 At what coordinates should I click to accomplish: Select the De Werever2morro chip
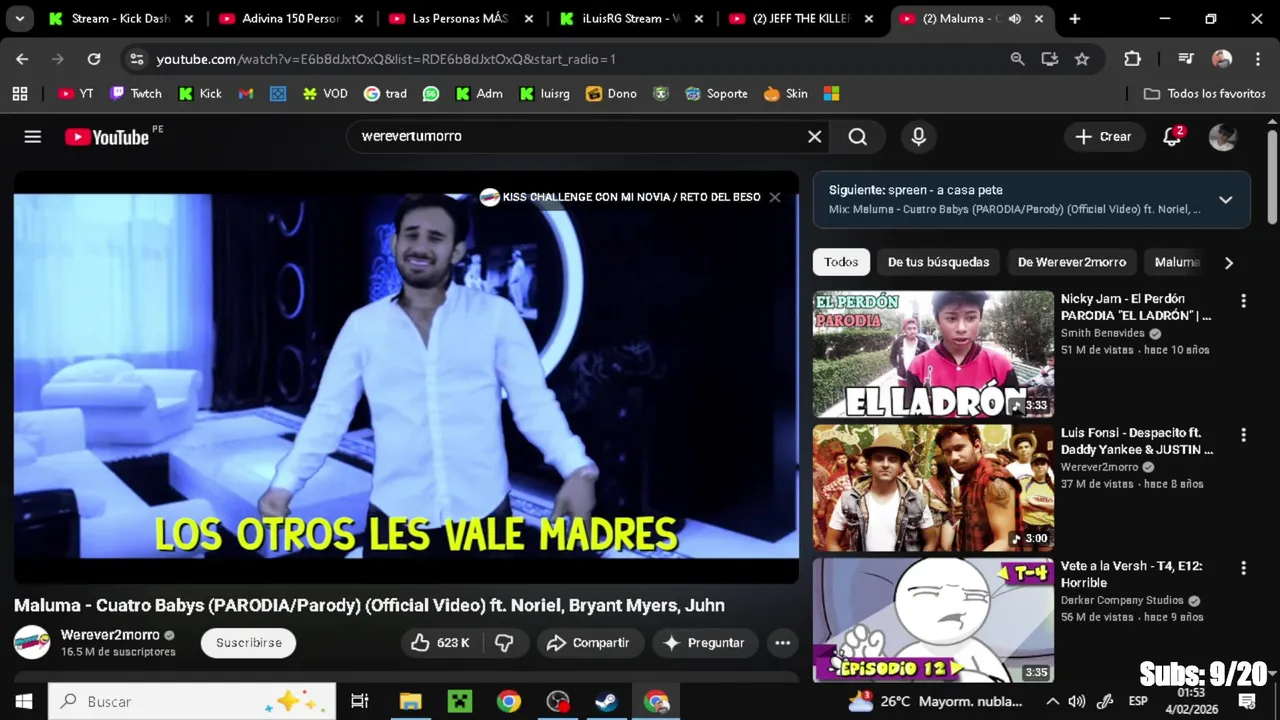(x=1072, y=263)
